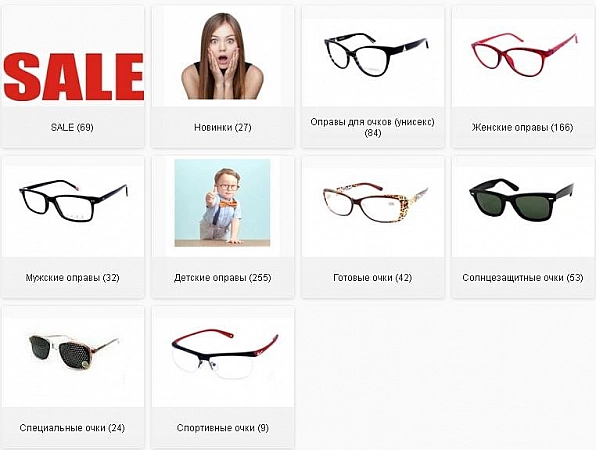Click the red women's frames image
The image size is (596, 450).
pos(524,54)
